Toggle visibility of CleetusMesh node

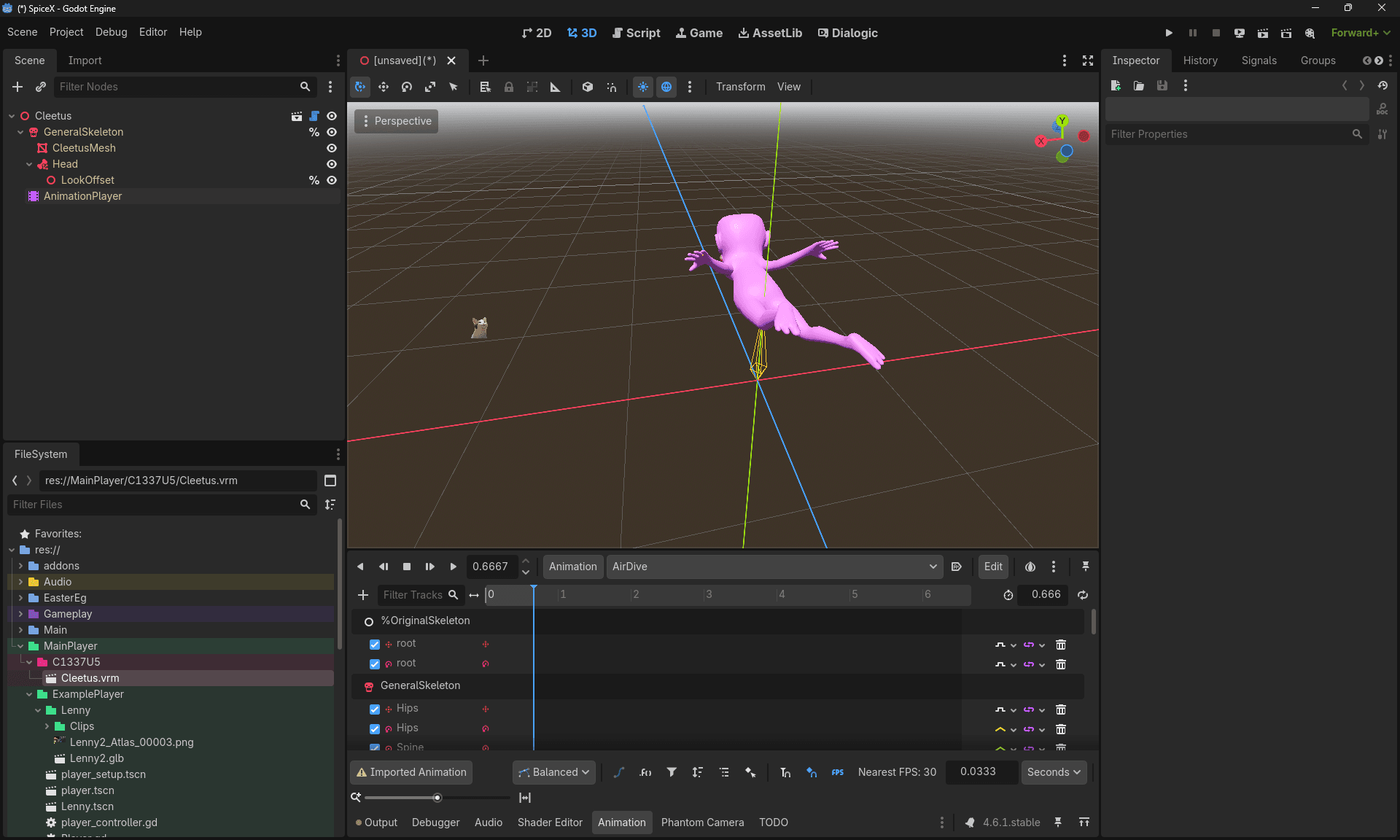pyautogui.click(x=332, y=148)
